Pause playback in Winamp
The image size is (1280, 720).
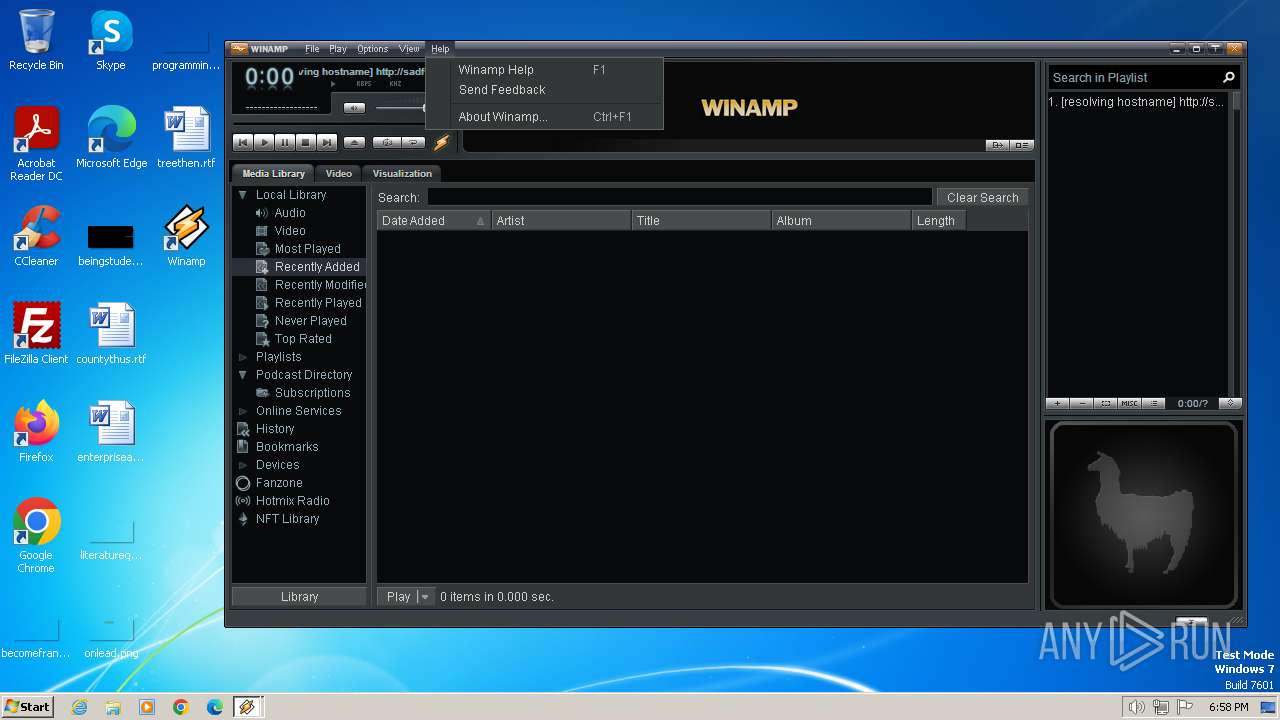tap(285, 143)
